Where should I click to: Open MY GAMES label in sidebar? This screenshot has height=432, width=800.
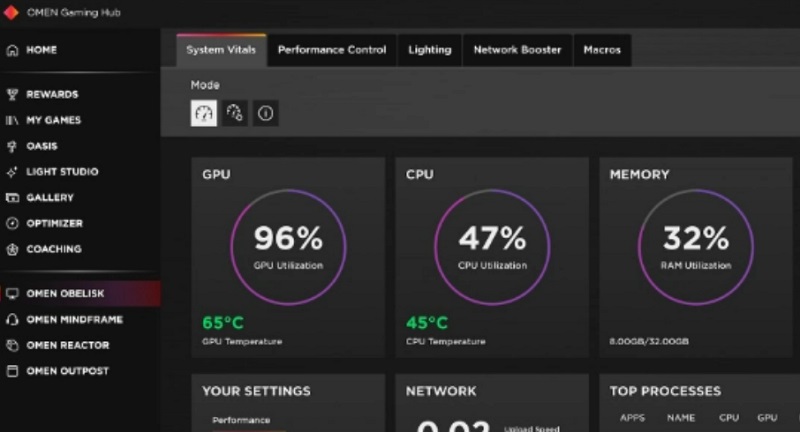pos(54,120)
